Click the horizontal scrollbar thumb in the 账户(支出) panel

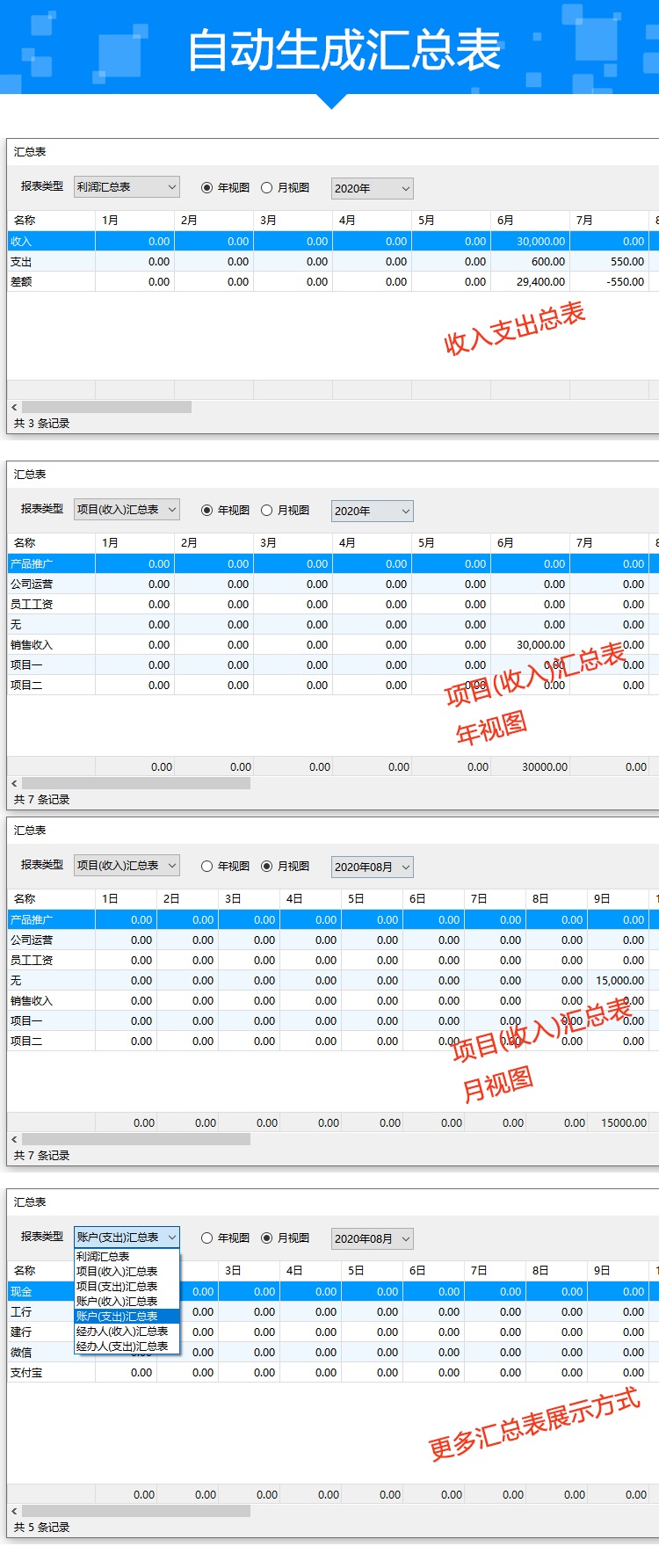(136, 1511)
